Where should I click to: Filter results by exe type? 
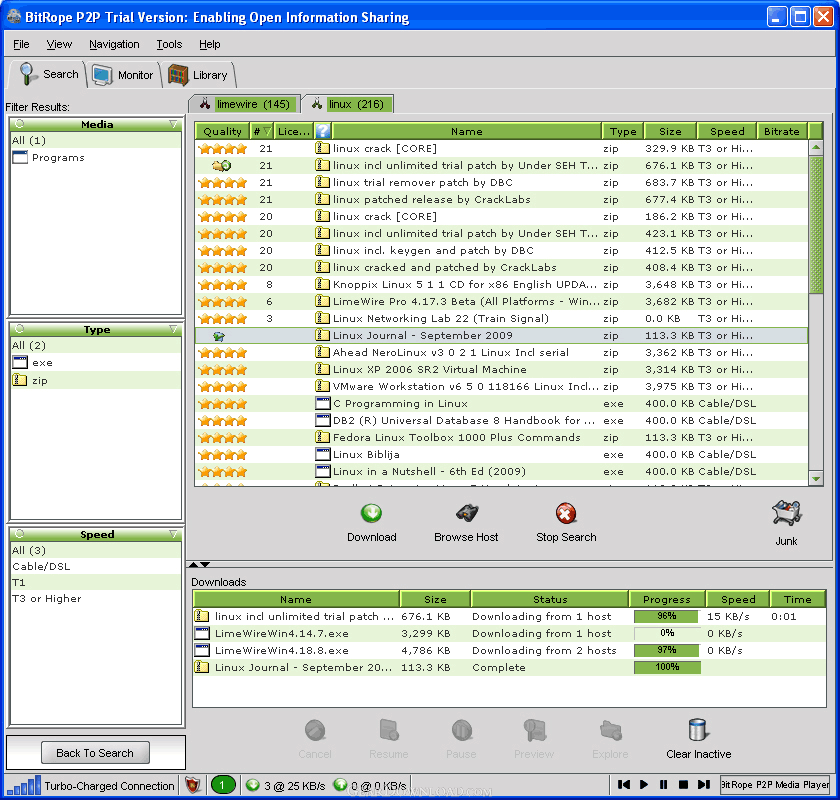96,363
